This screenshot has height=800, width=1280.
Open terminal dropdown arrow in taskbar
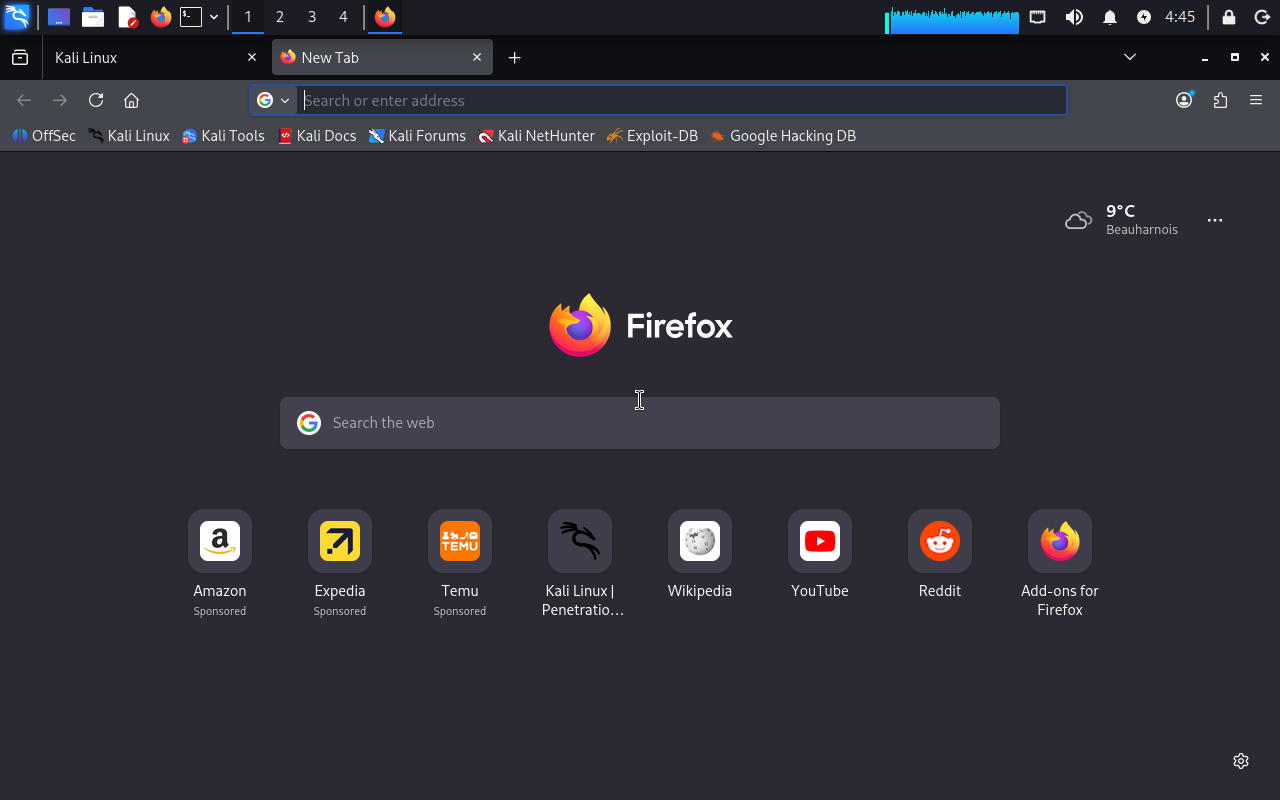[214, 17]
